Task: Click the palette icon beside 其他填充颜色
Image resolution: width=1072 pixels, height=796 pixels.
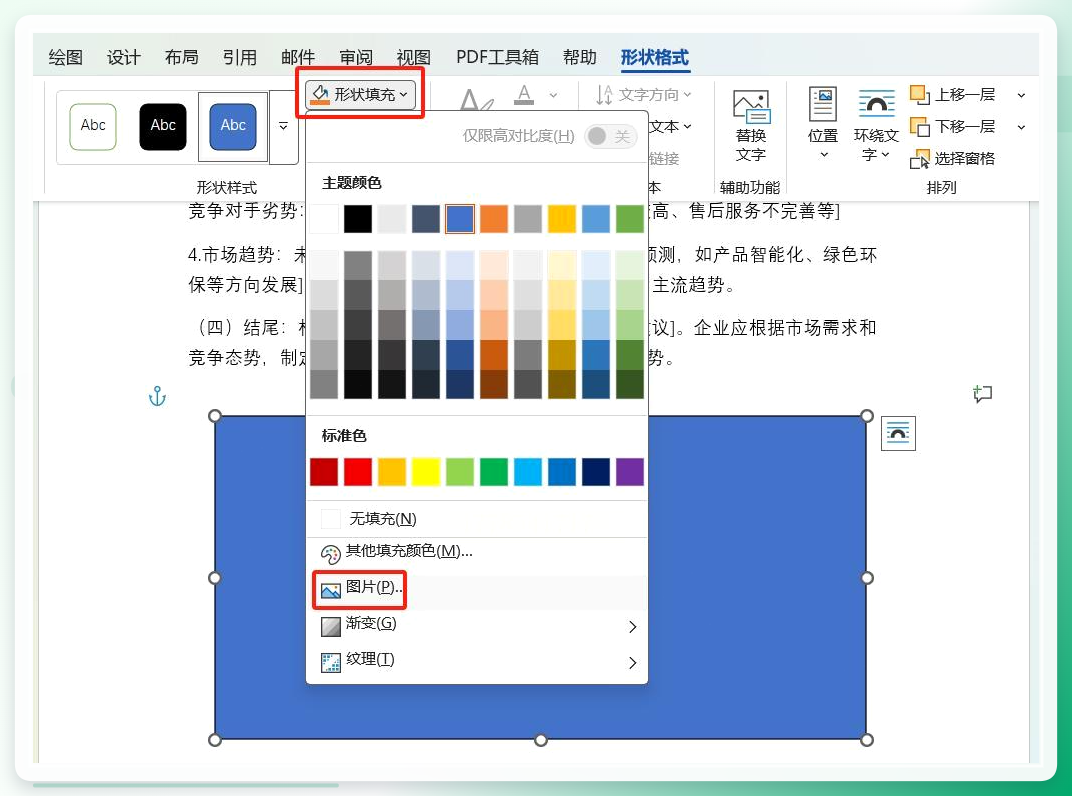Action: point(330,555)
